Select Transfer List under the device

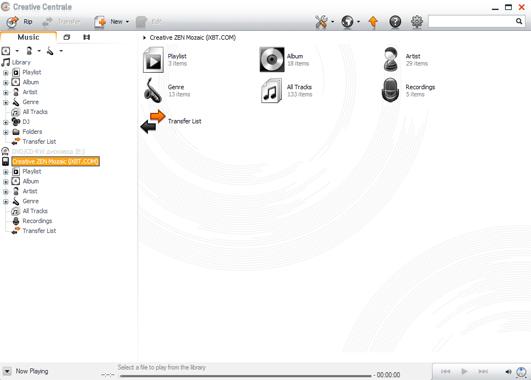tap(39, 231)
